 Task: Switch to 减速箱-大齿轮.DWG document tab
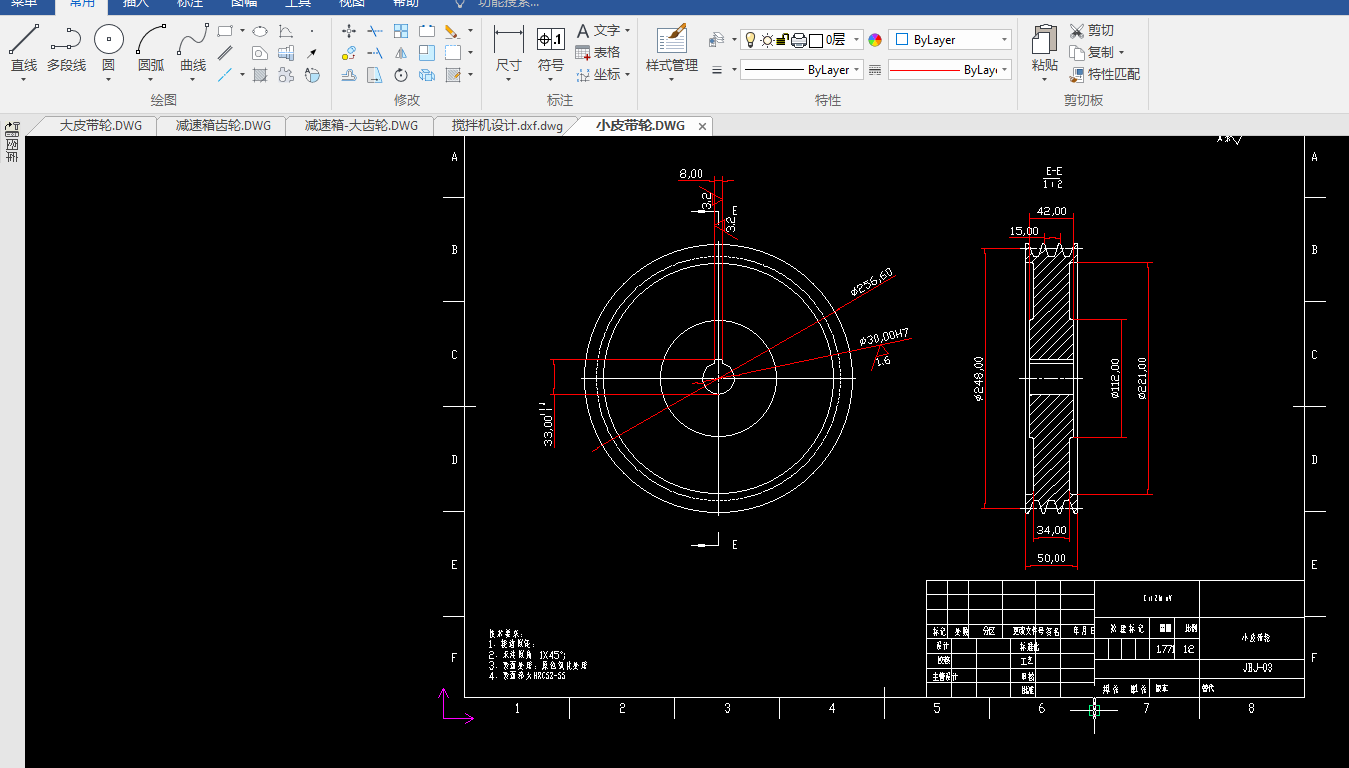pyautogui.click(x=361, y=126)
